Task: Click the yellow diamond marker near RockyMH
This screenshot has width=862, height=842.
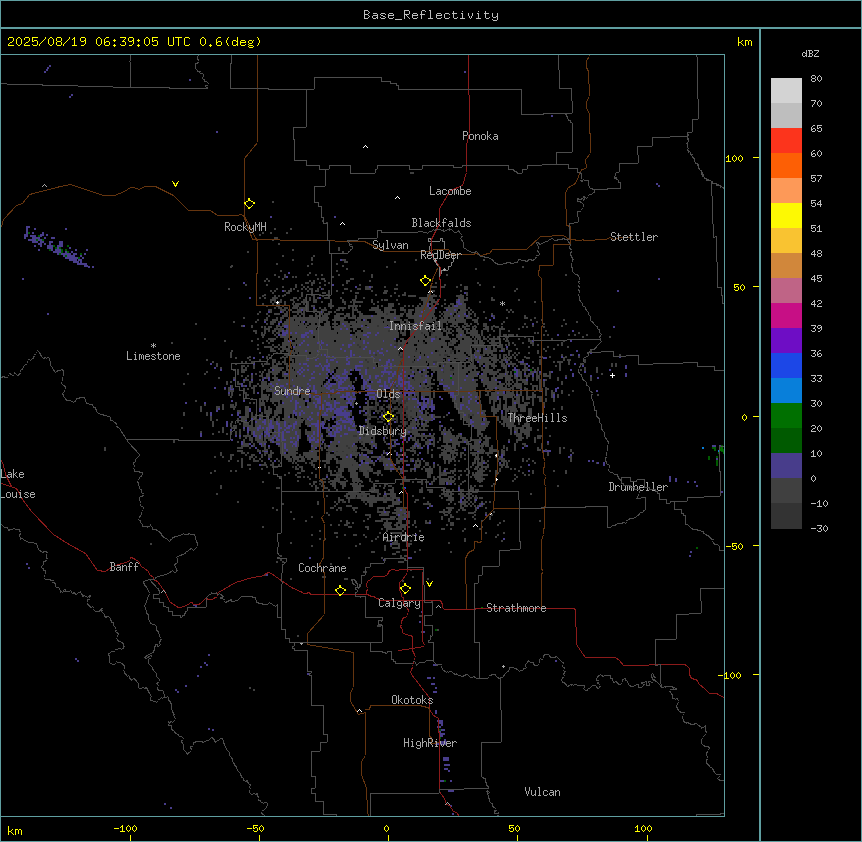Action: [250, 204]
